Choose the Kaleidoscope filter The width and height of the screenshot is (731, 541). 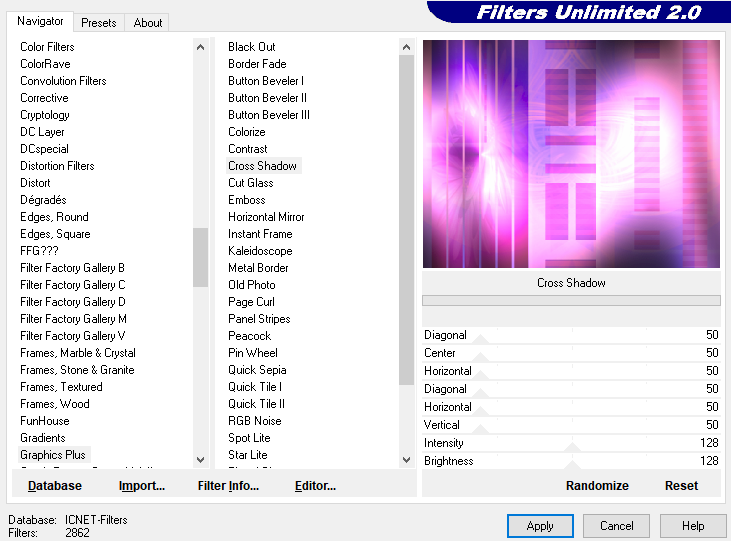pos(260,251)
